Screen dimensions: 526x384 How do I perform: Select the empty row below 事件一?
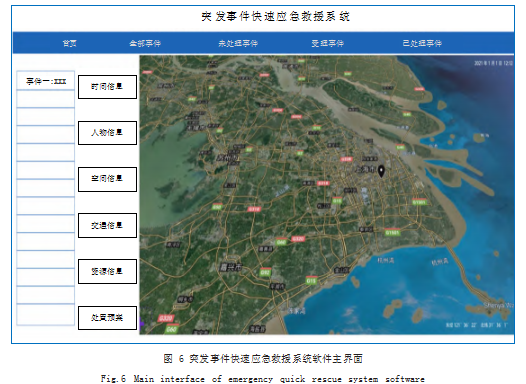click(46, 99)
